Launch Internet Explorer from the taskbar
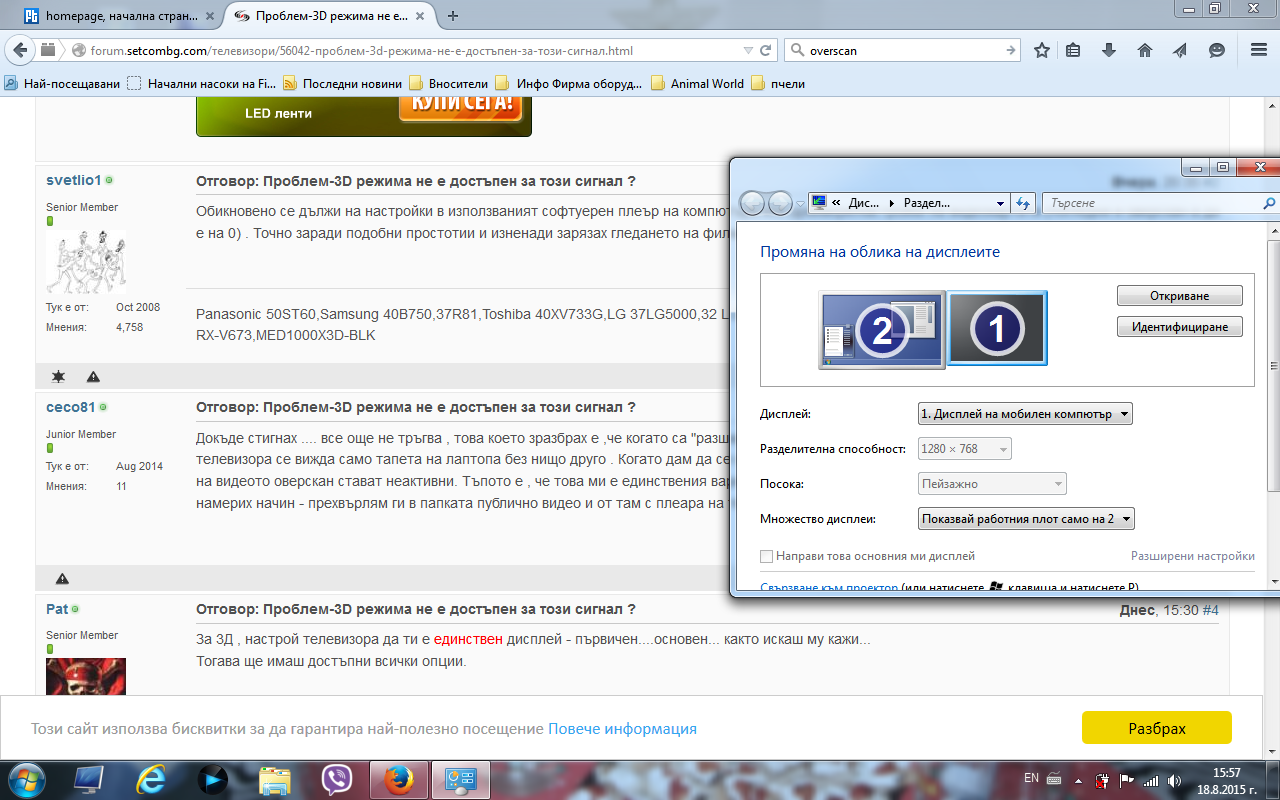This screenshot has height=800, width=1280. (151, 778)
